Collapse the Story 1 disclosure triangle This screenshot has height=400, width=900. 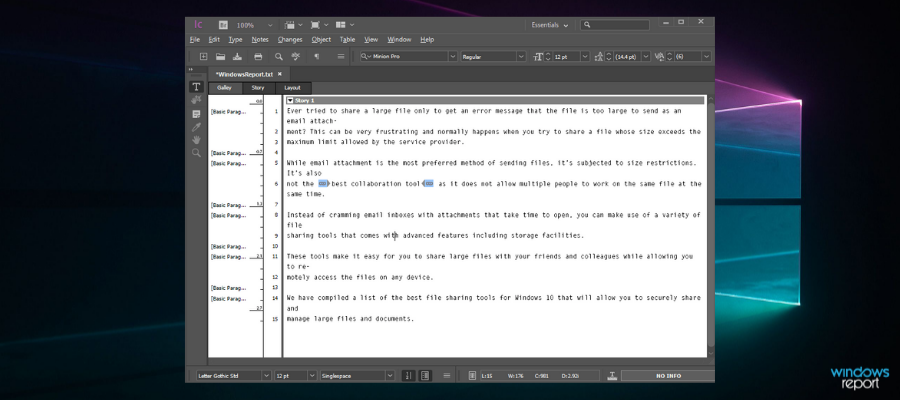click(x=290, y=100)
